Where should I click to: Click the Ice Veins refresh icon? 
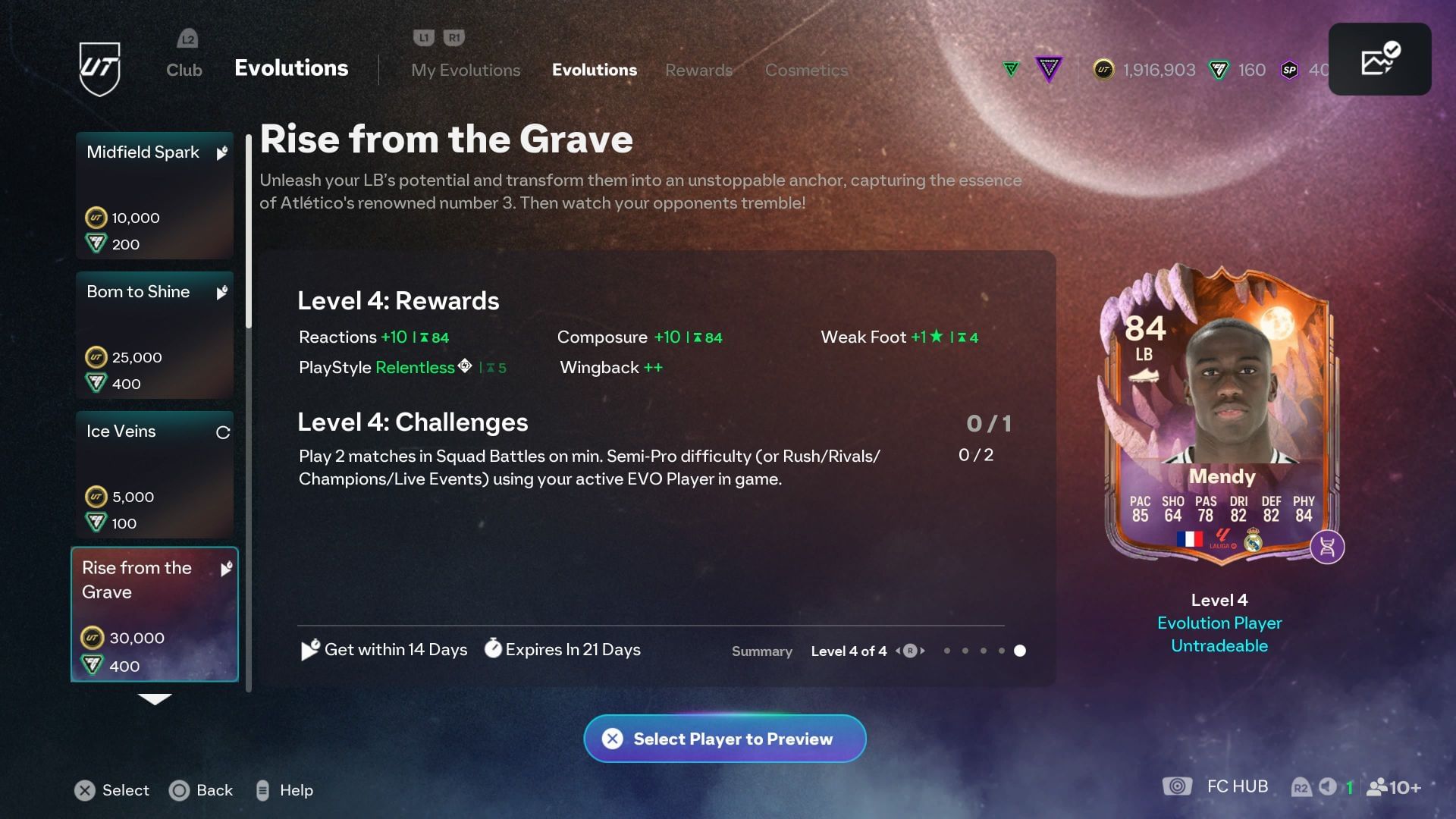click(223, 432)
